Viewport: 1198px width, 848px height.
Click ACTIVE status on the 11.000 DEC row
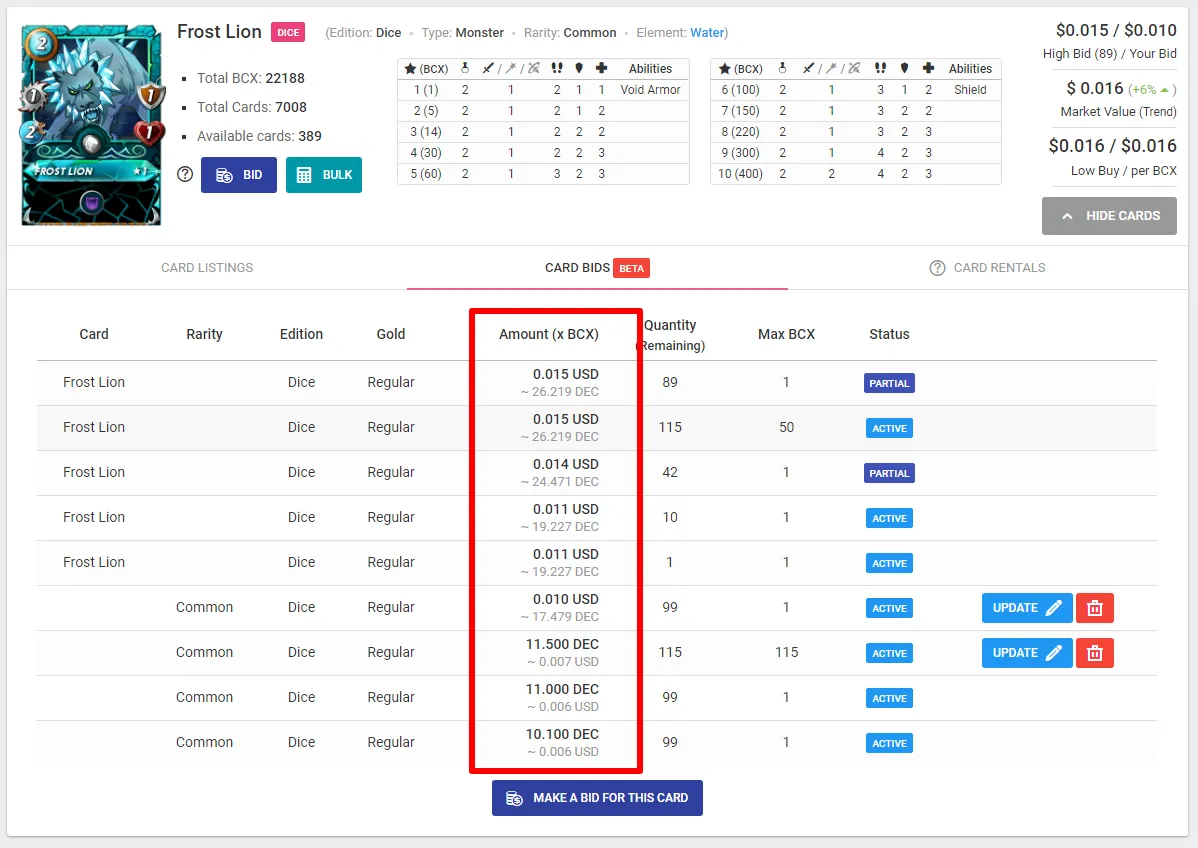(x=889, y=698)
